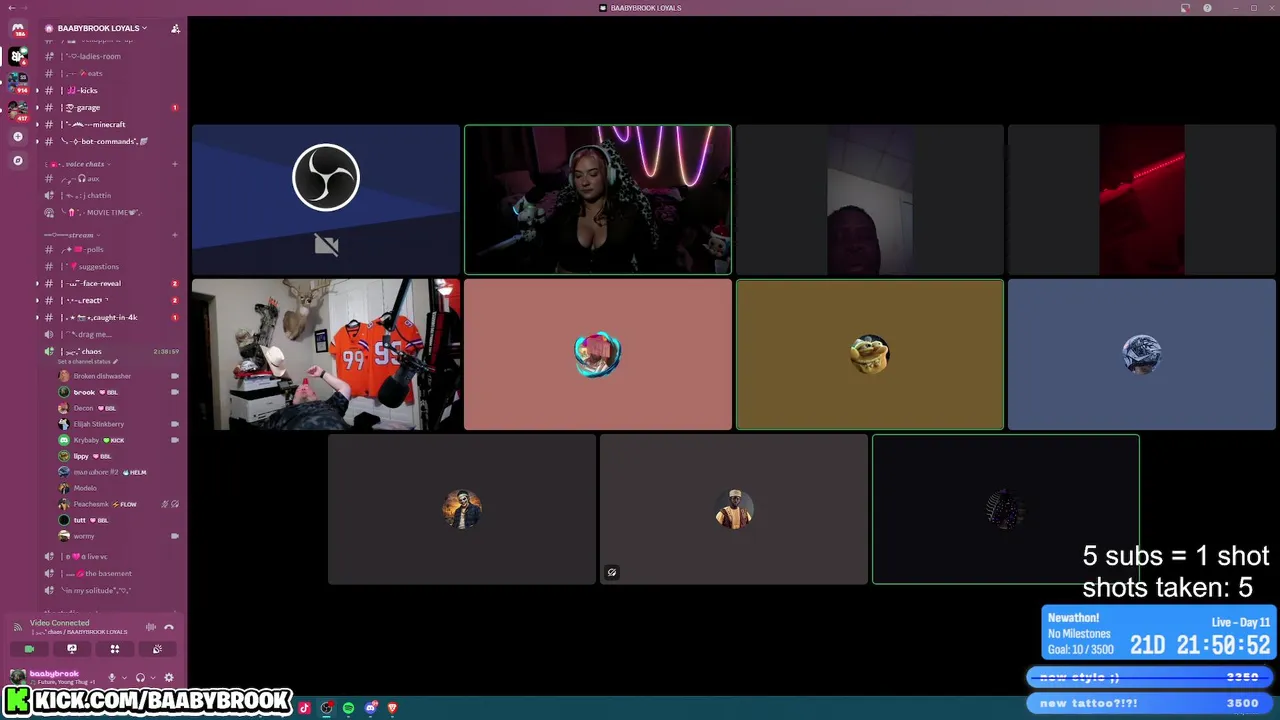Open OBS Studio in the taskbar

tap(326, 708)
